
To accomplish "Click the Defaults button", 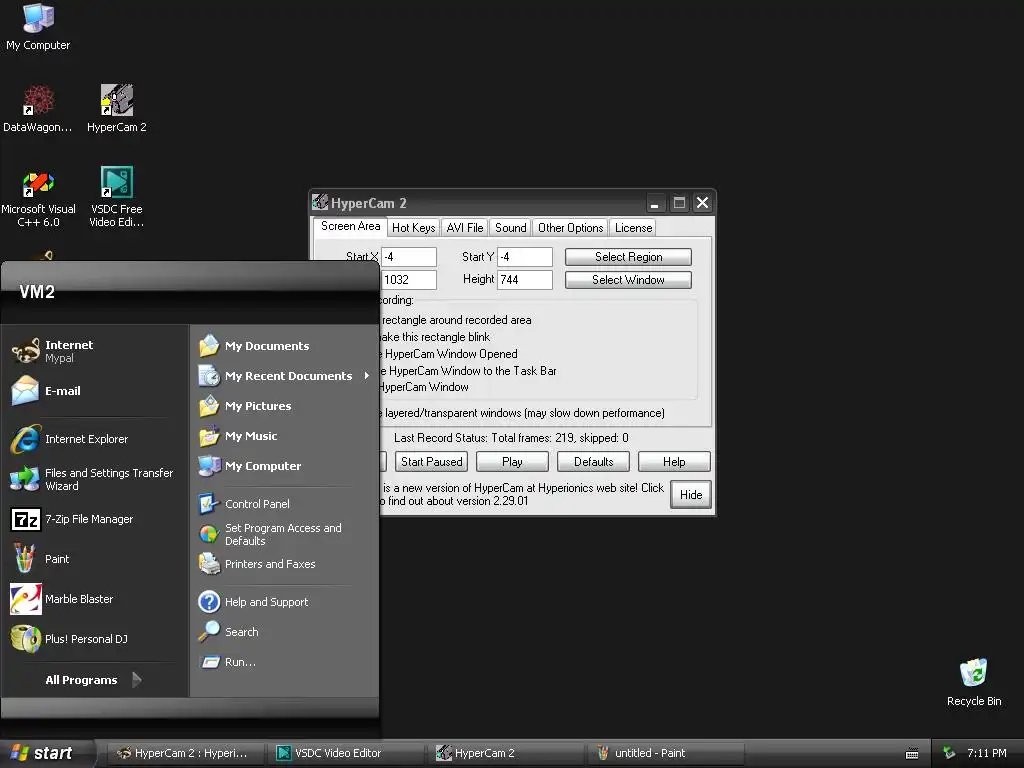I will point(593,462).
